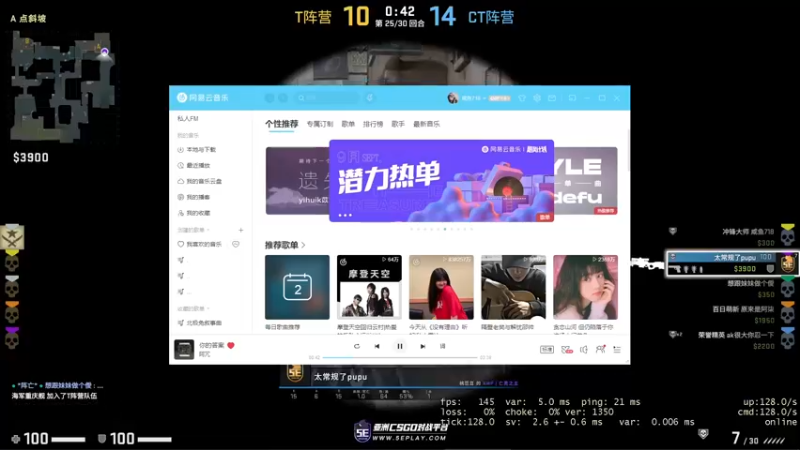Open the 摩登天空 playlist cover
This screenshot has width=800, height=450.
[369, 287]
